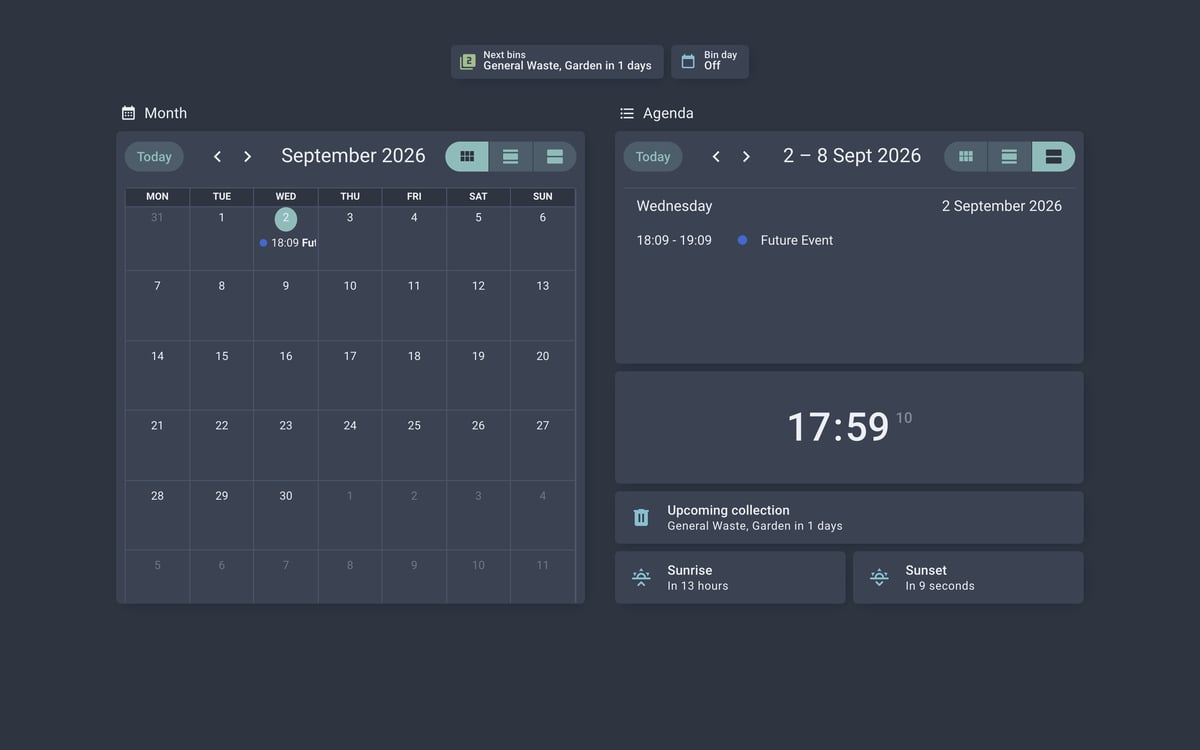Viewport: 1200px width, 750px height.
Task: Open Future Event in the Agenda list
Action: click(x=797, y=240)
